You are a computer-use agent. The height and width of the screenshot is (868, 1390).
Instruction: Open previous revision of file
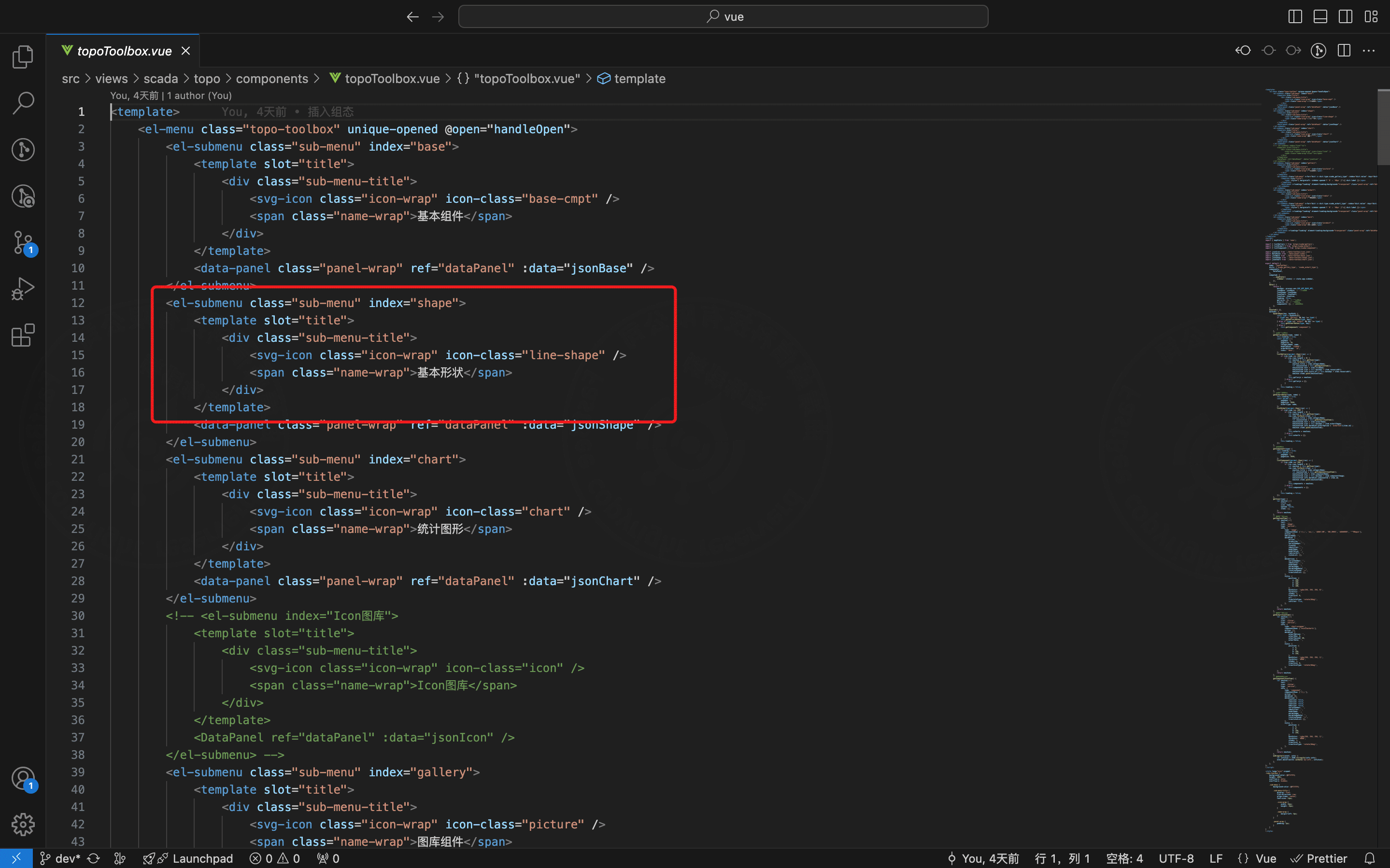click(1243, 51)
